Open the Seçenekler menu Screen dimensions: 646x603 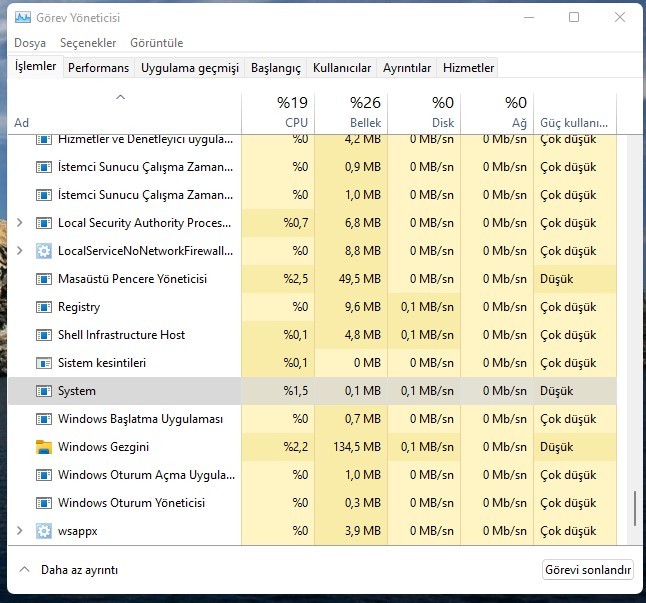click(88, 43)
